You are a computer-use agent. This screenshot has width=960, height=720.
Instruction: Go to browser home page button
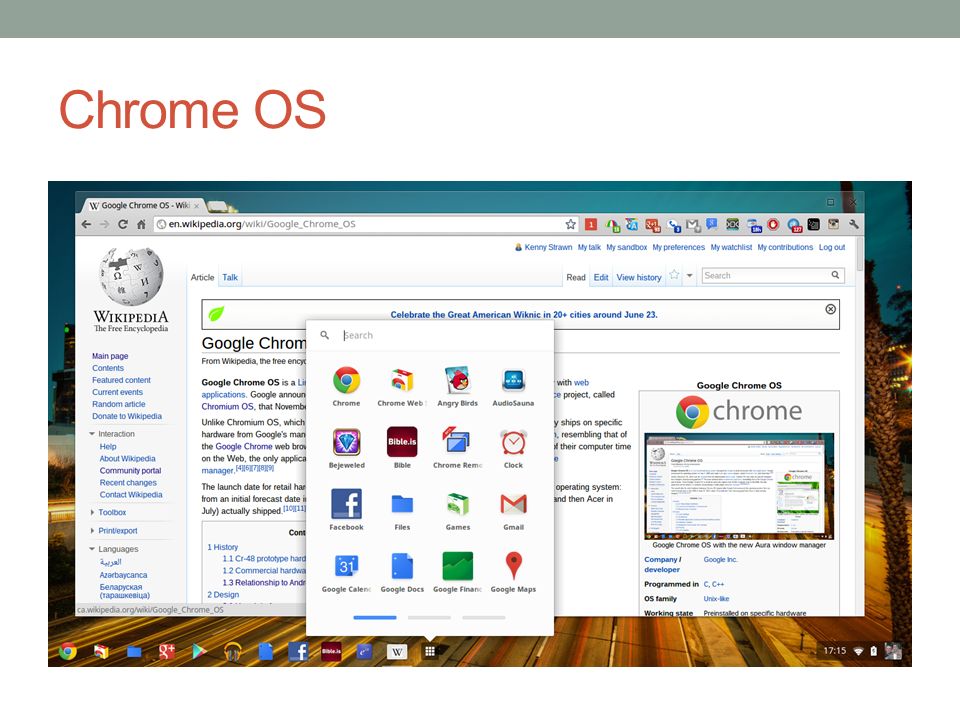click(141, 224)
